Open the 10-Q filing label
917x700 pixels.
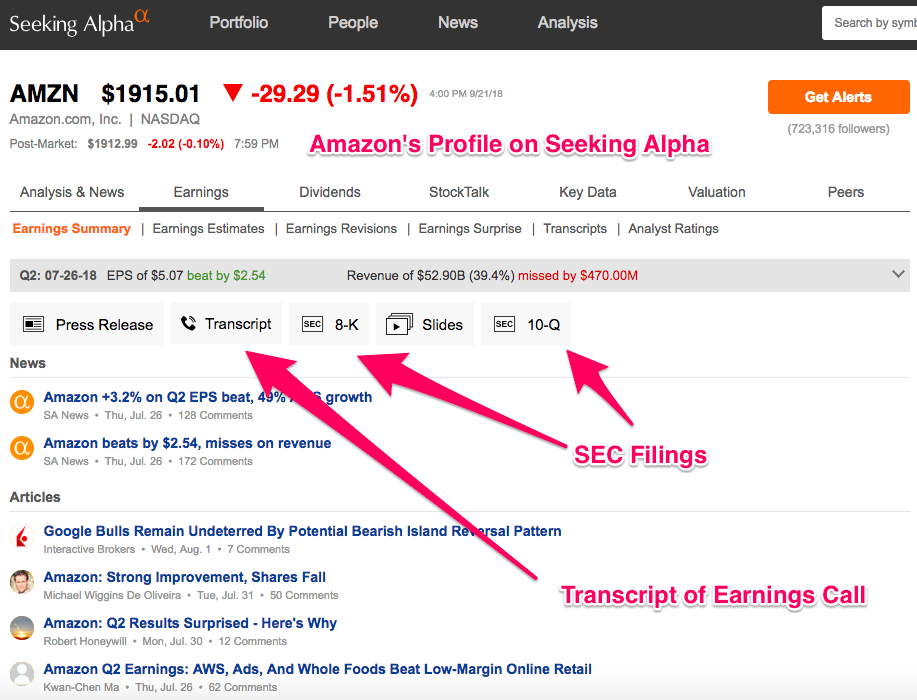pyautogui.click(x=543, y=325)
